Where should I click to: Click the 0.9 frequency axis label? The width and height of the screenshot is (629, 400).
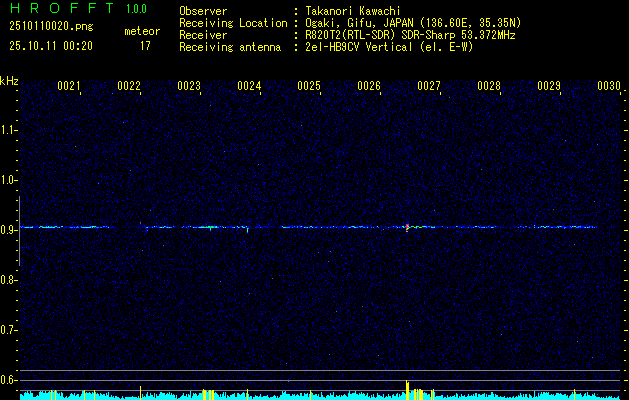pos(8,230)
